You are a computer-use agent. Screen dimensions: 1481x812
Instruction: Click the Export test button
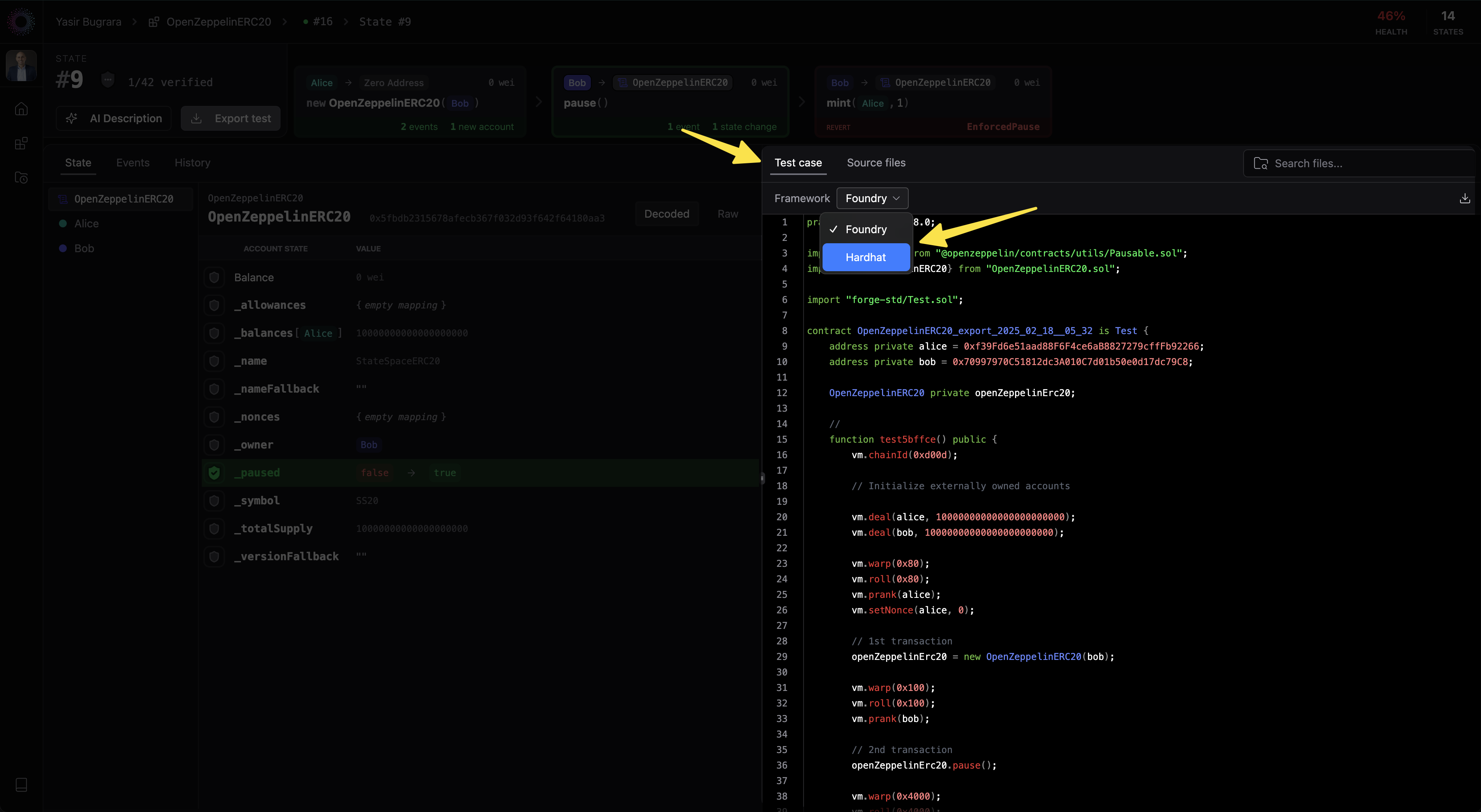pyautogui.click(x=230, y=118)
